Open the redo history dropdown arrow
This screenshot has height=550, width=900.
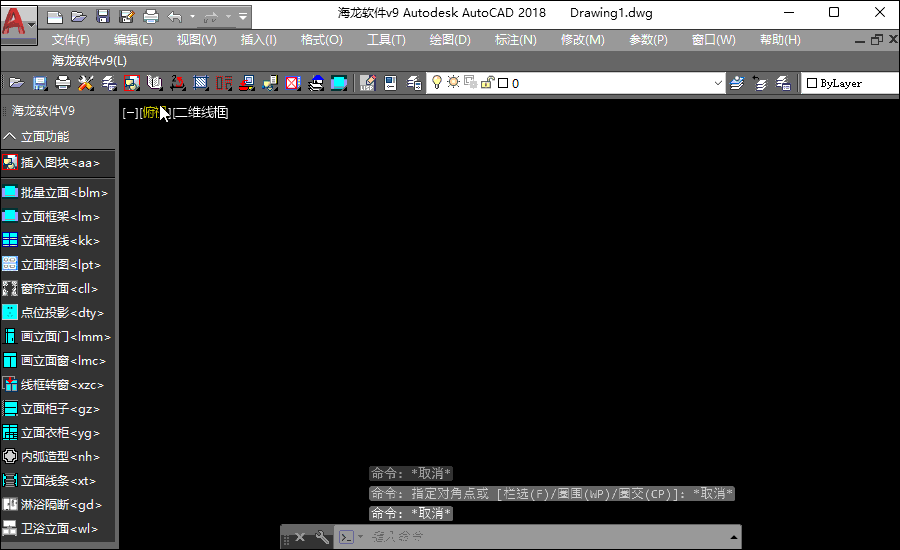click(228, 17)
